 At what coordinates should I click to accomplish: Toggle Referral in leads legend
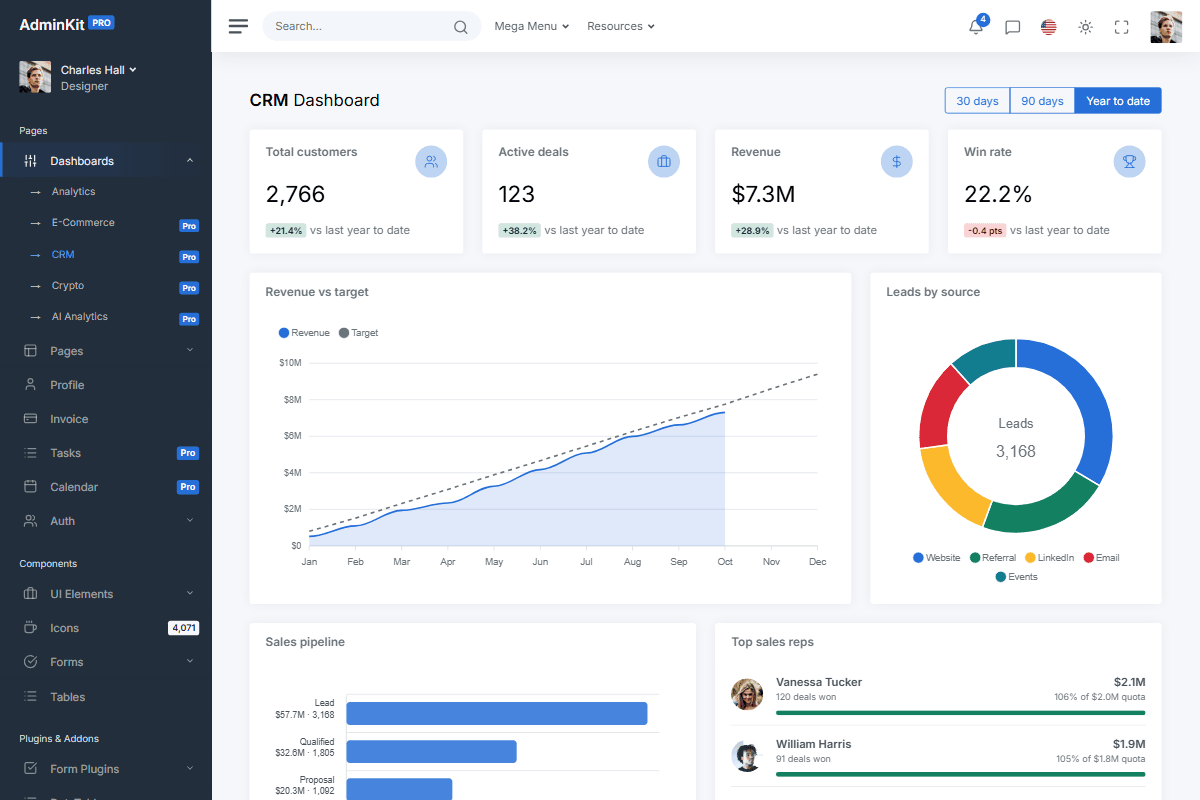pyautogui.click(x=993, y=558)
